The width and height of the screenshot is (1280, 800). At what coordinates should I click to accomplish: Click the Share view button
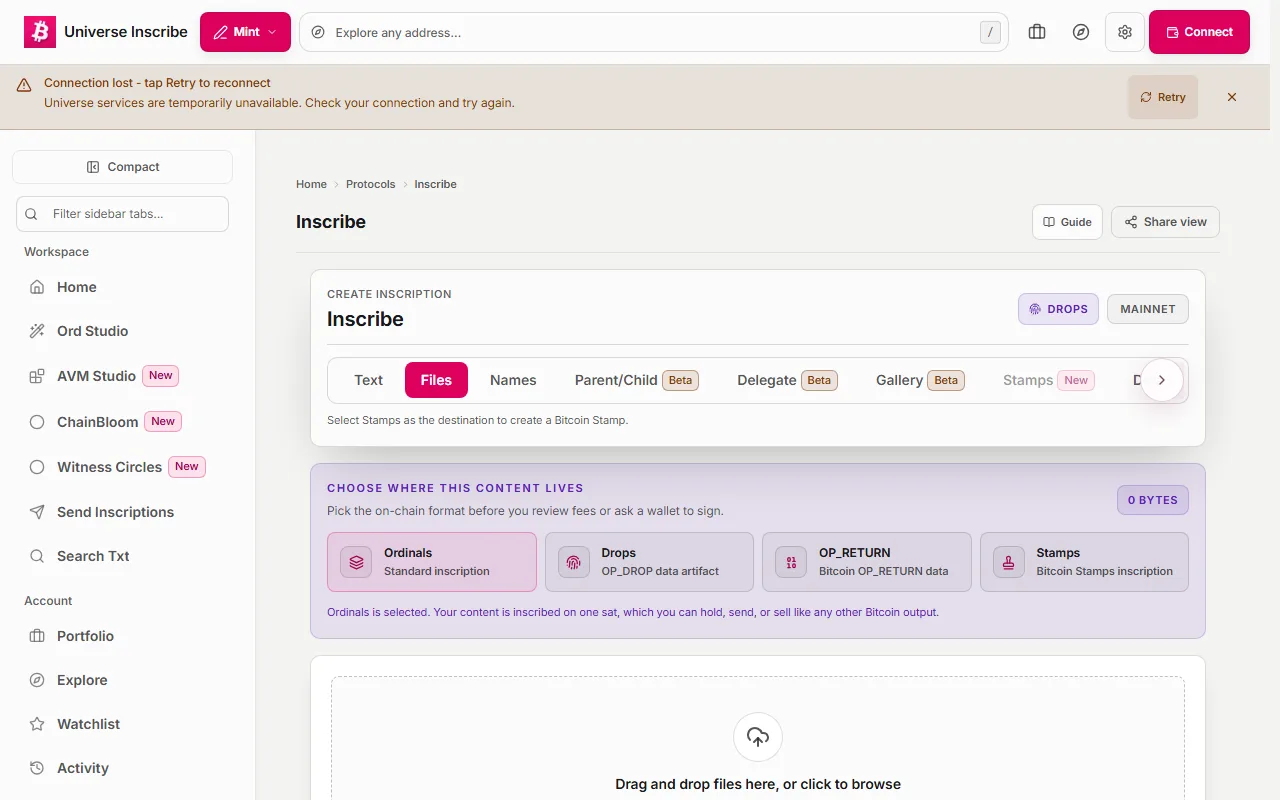click(1165, 222)
